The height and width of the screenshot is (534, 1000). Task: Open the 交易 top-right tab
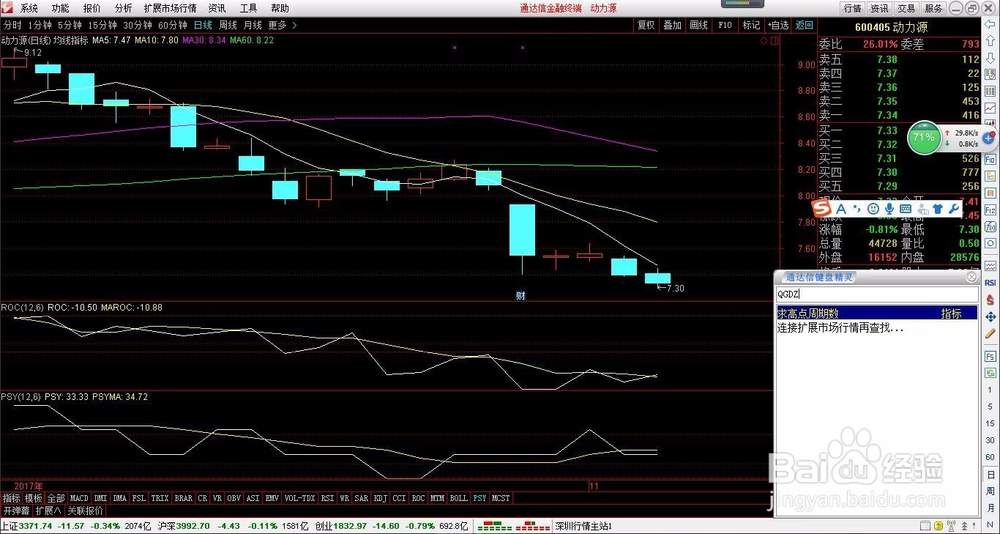coord(907,8)
